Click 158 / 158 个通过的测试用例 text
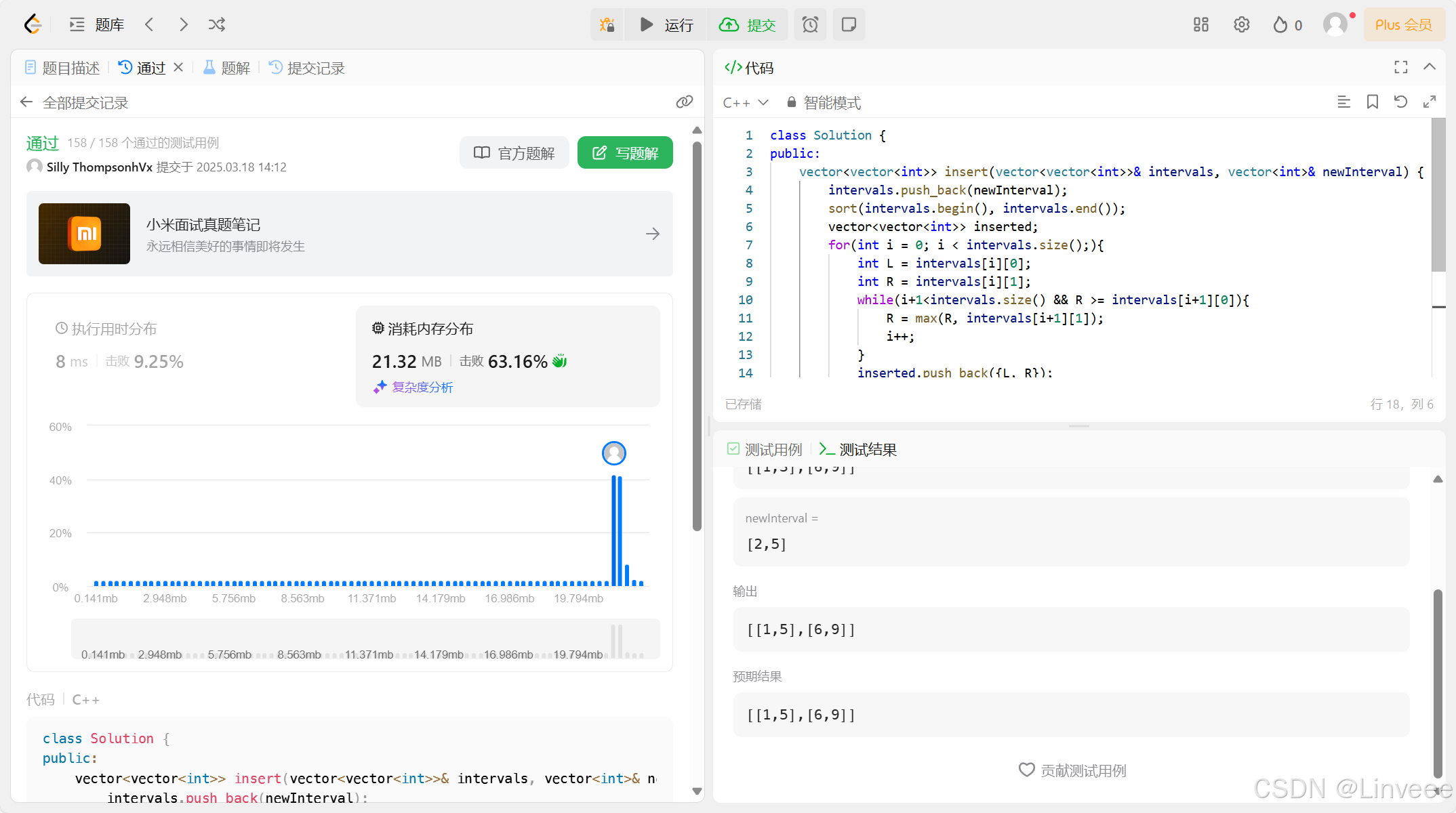The image size is (1456, 813). (x=143, y=143)
